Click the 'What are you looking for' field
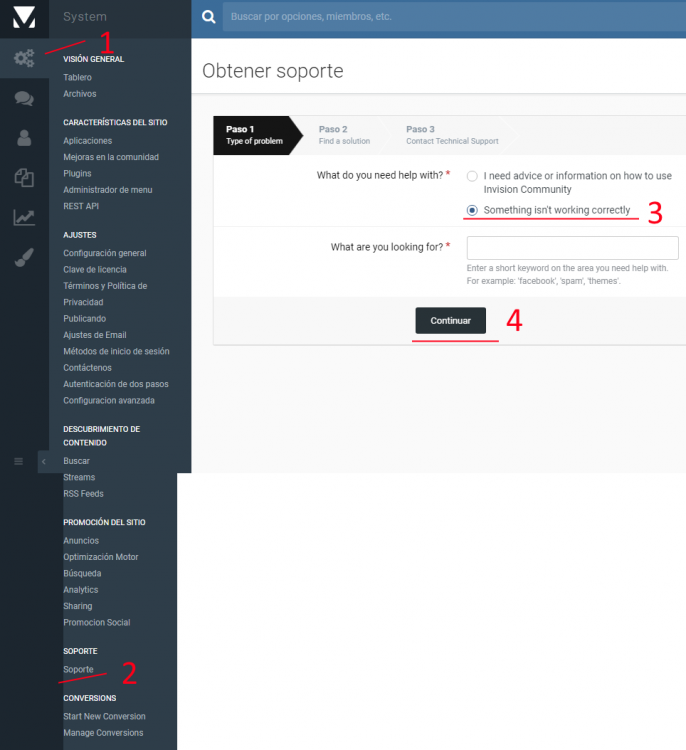Screen dimensions: 686x750 pos(572,248)
